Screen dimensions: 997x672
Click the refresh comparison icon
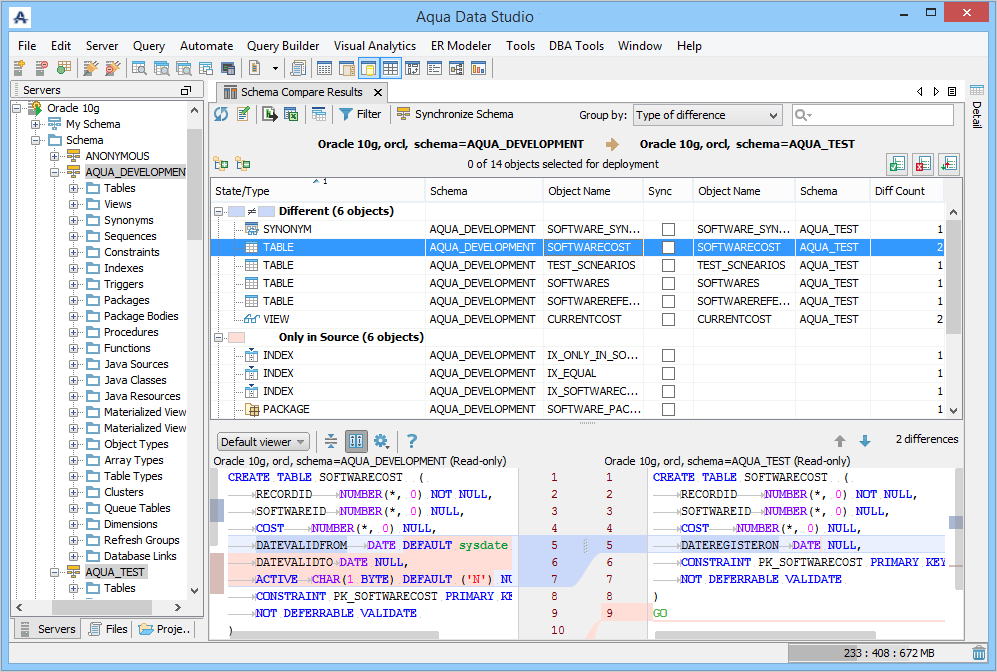tap(221, 115)
